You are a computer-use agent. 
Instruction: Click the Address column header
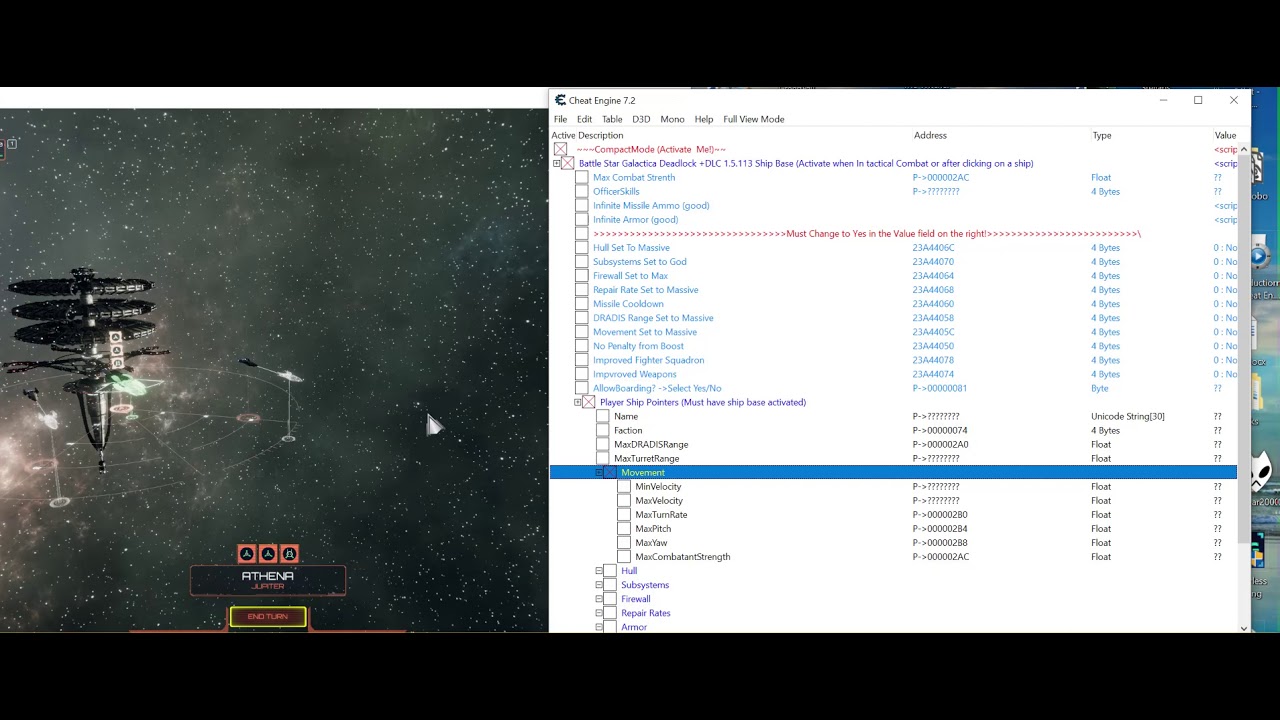(x=930, y=135)
